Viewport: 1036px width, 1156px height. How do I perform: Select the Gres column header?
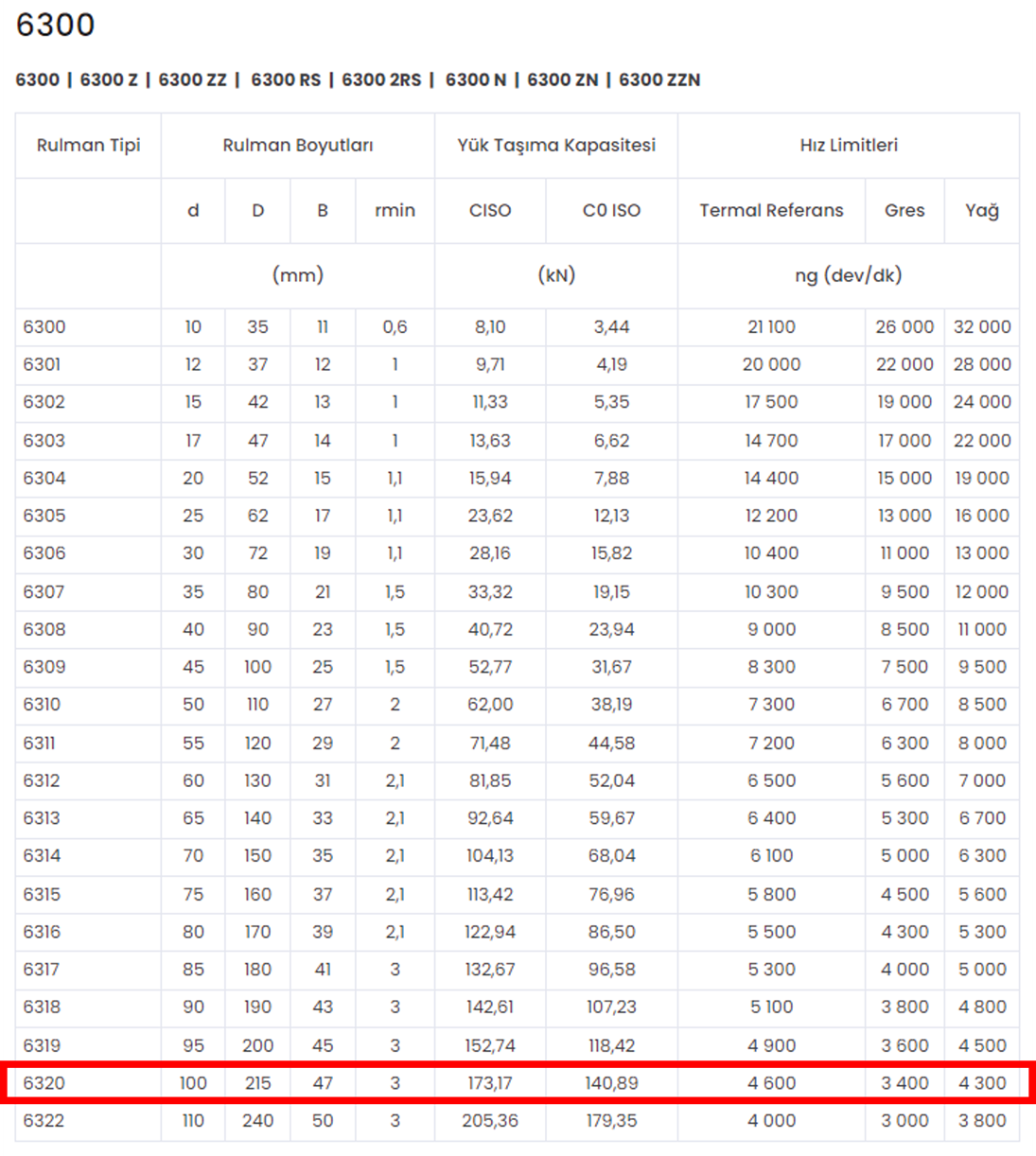(904, 210)
